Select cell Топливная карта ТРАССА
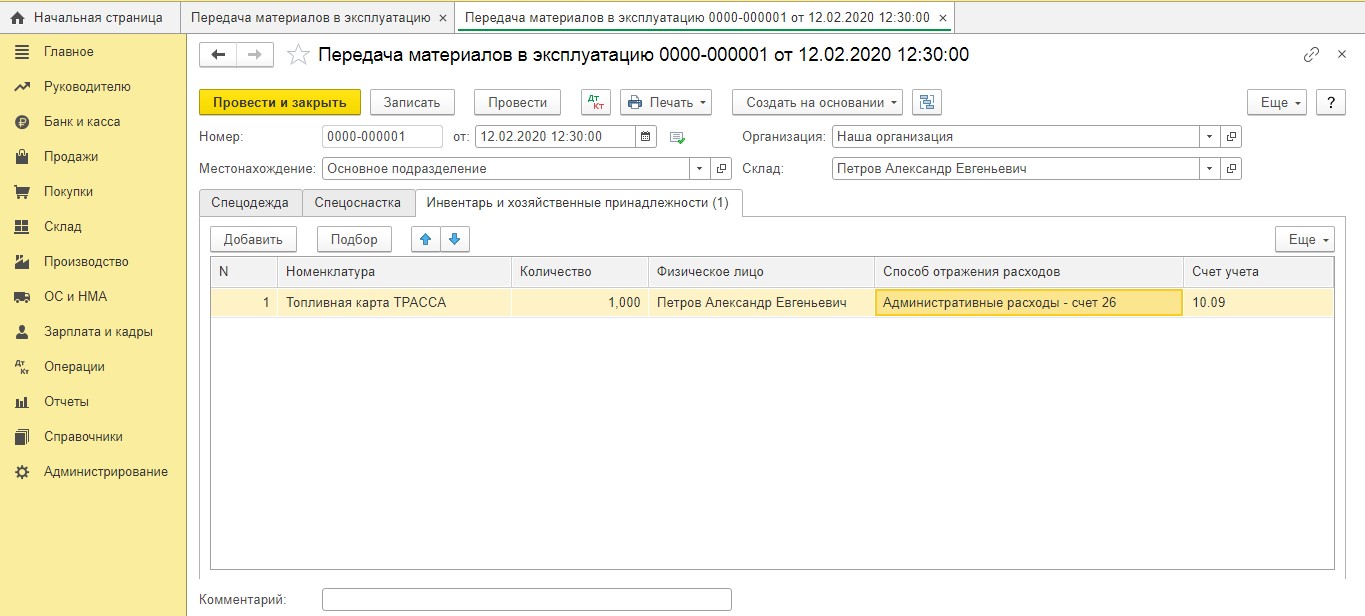 [x=394, y=302]
